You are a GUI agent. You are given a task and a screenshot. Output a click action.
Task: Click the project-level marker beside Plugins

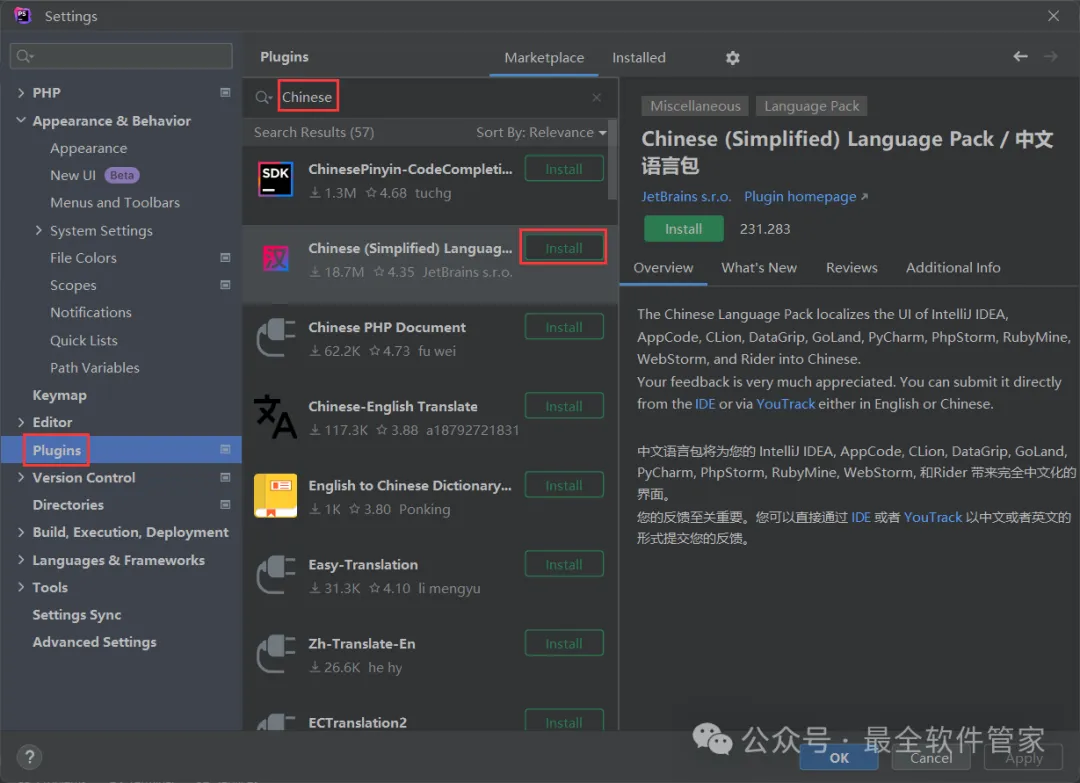225,449
